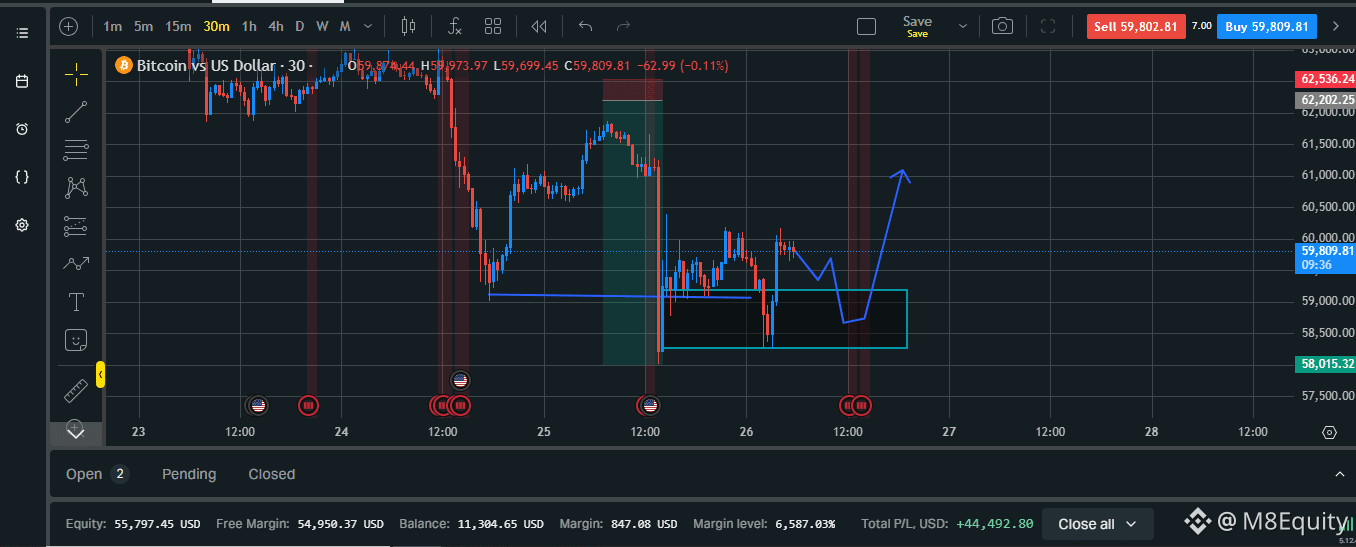
Task: Open the Save layout dropdown arrow
Action: (x=963, y=26)
